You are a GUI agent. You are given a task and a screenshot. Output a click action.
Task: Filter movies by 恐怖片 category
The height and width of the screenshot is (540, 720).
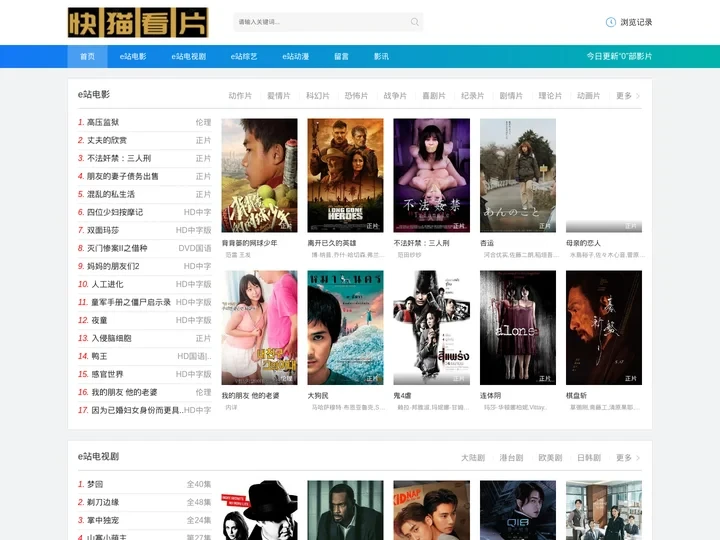click(356, 96)
